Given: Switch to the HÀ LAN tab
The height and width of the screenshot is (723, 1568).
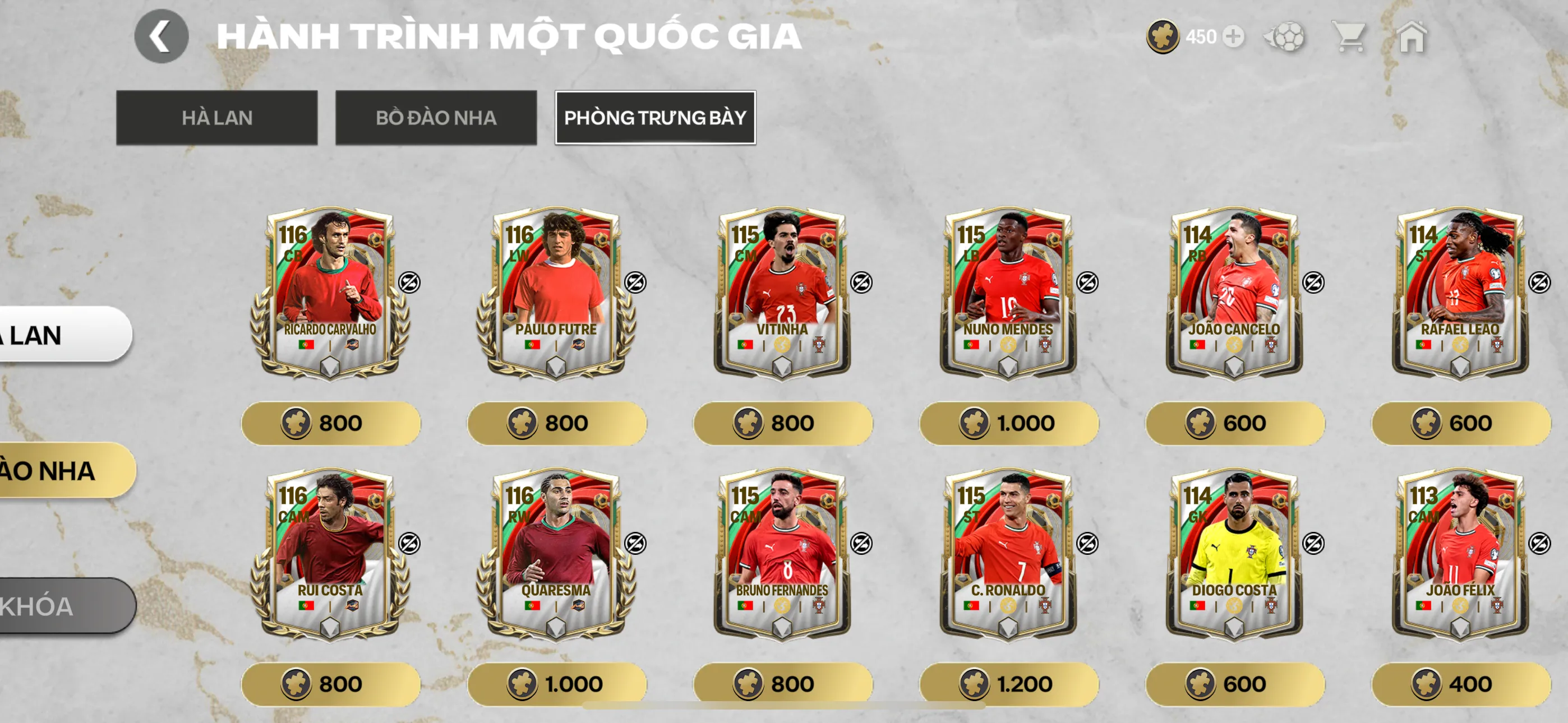Looking at the screenshot, I should 216,118.
